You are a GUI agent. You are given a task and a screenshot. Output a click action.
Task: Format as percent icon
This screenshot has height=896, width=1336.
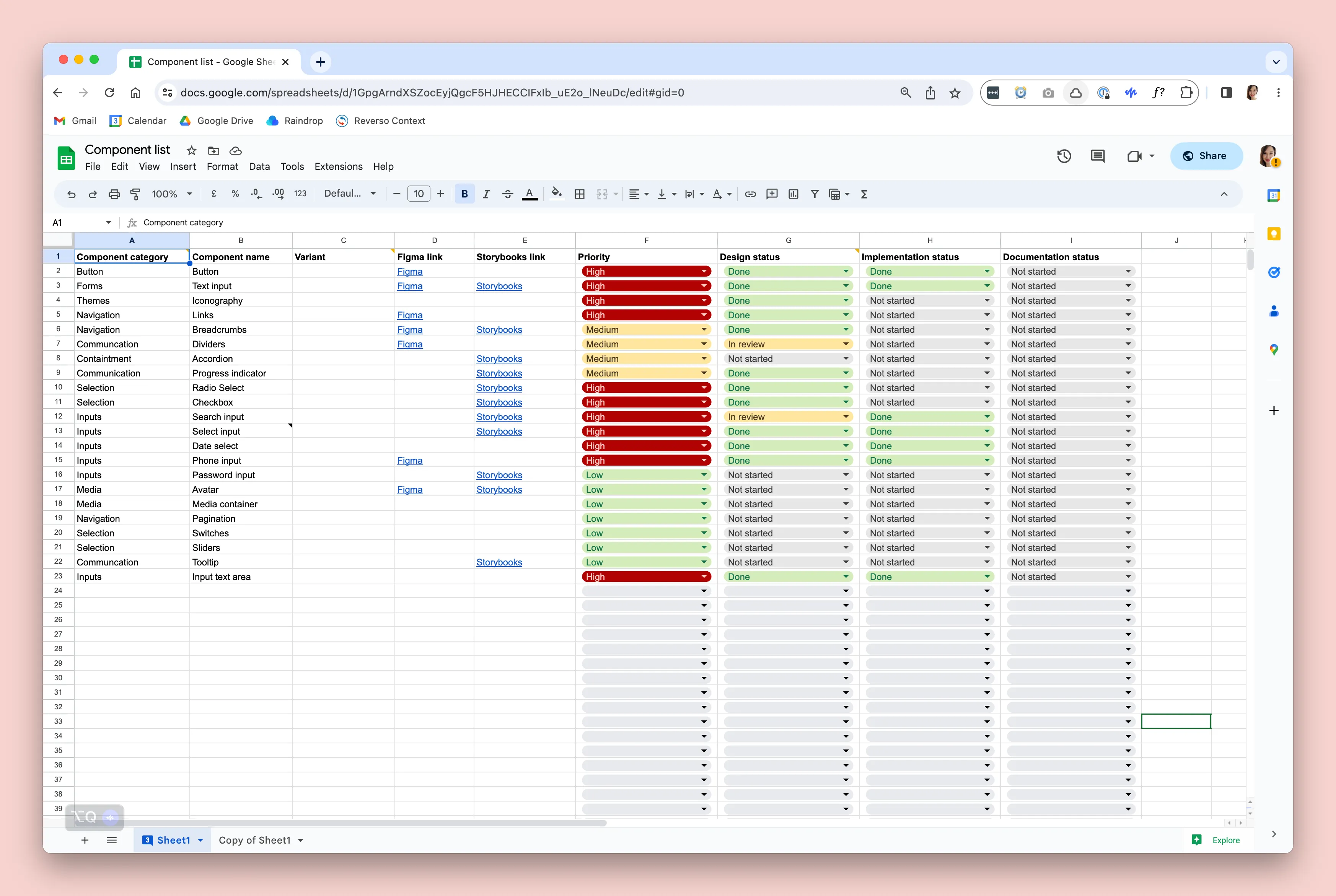pos(235,194)
